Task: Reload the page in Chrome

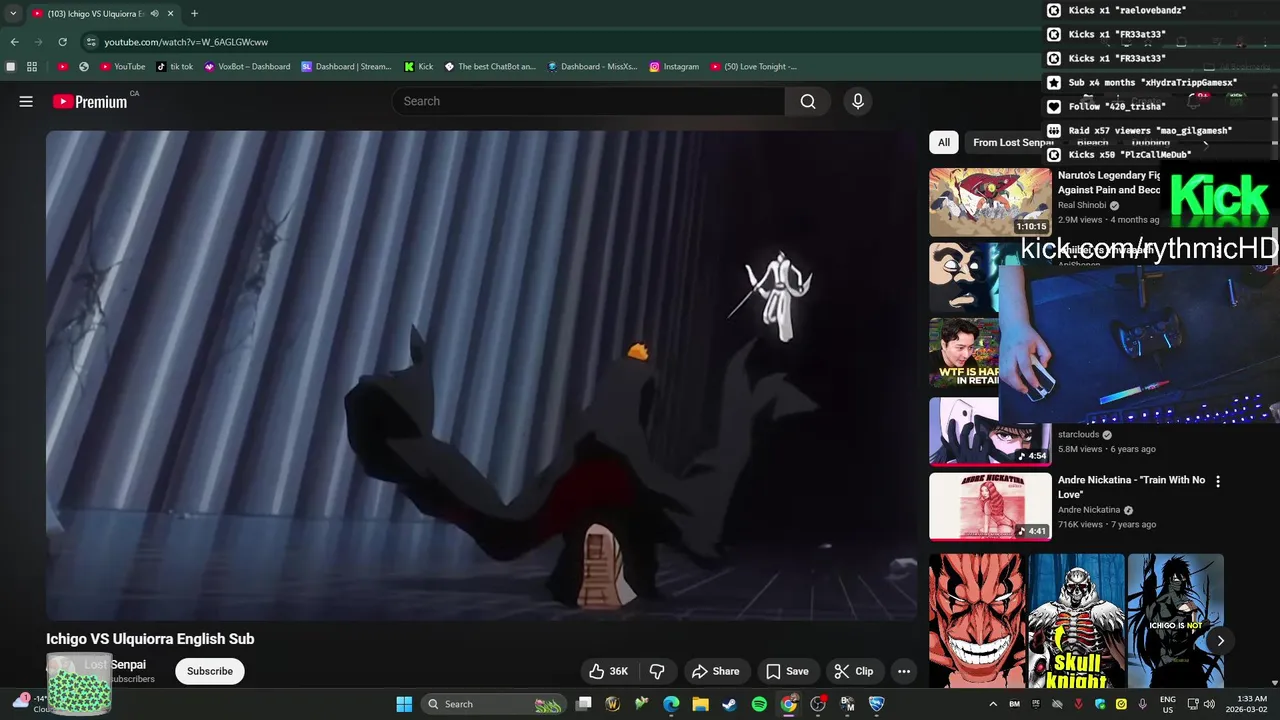Action: (62, 42)
